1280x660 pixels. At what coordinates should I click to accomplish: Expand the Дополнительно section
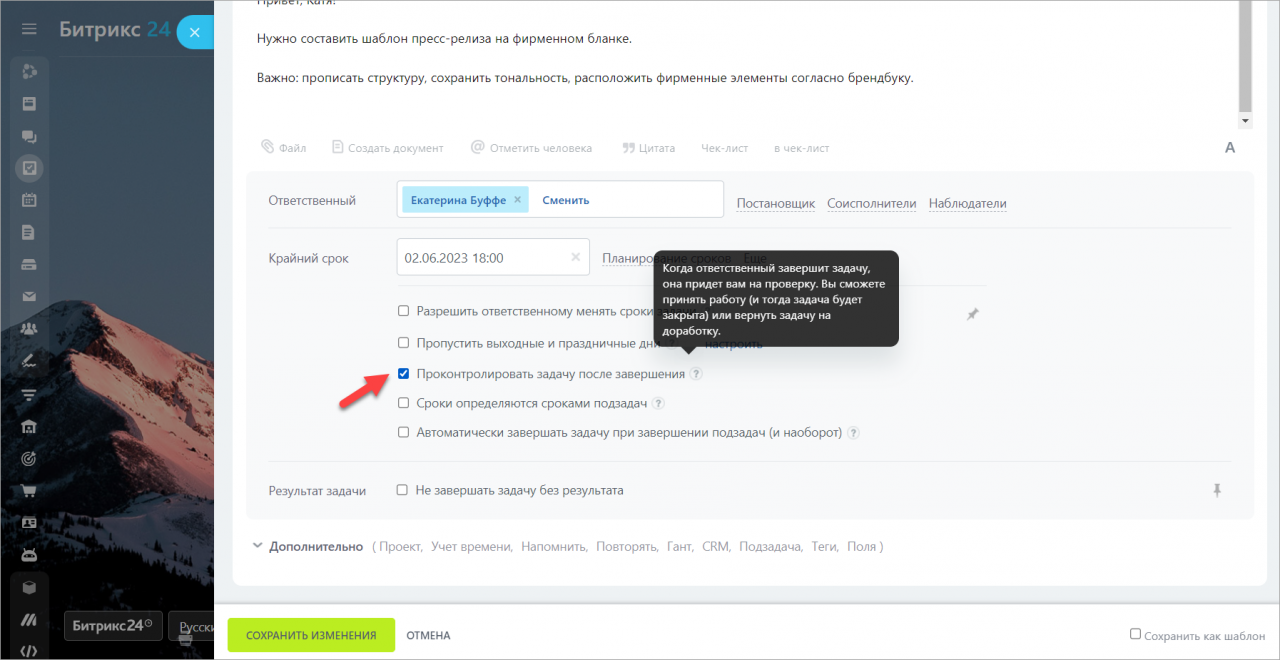[316, 547]
